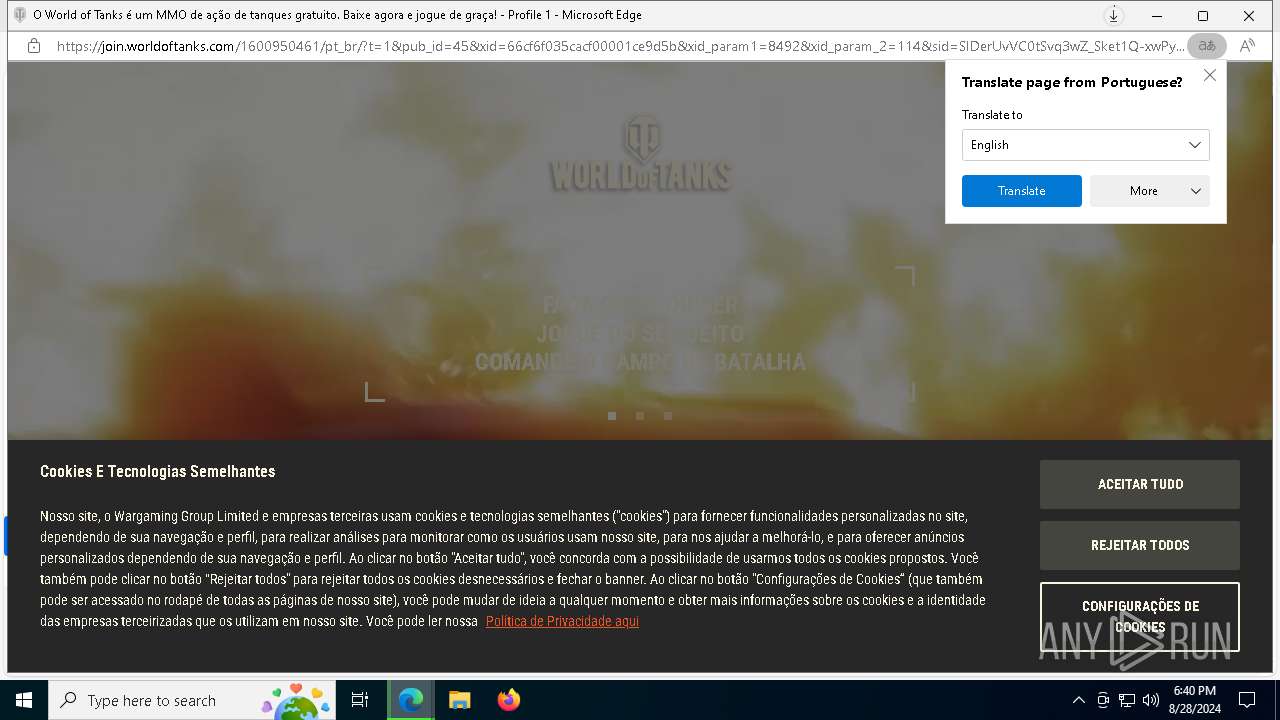Select the second carousel dot
The image size is (1280, 720).
pos(640,416)
